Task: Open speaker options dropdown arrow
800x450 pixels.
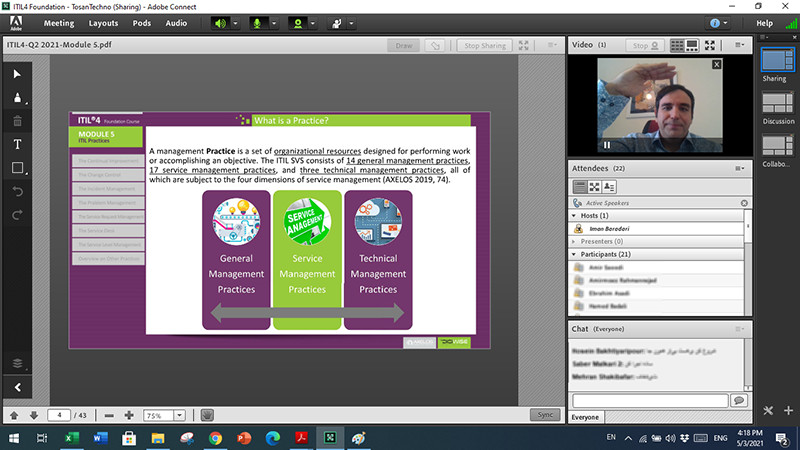Action: click(x=235, y=23)
